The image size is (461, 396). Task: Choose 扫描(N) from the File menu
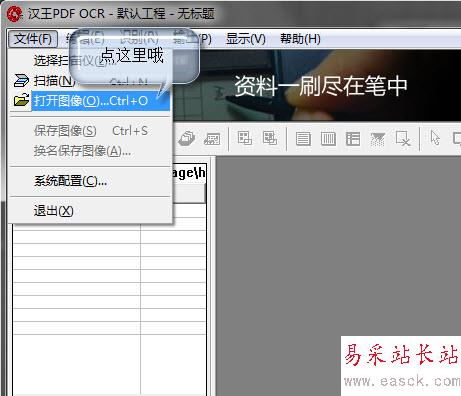pyautogui.click(x=90, y=81)
